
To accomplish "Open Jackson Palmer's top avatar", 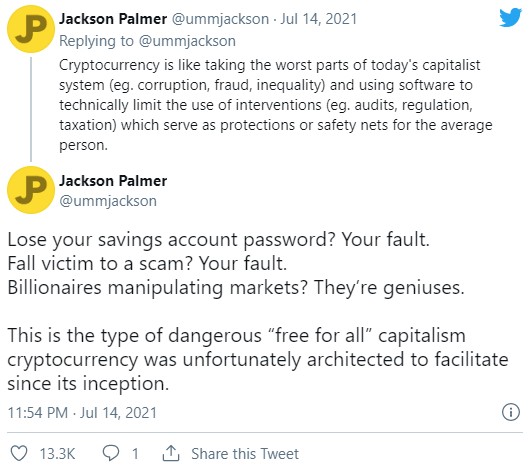I will pyautogui.click(x=31, y=29).
